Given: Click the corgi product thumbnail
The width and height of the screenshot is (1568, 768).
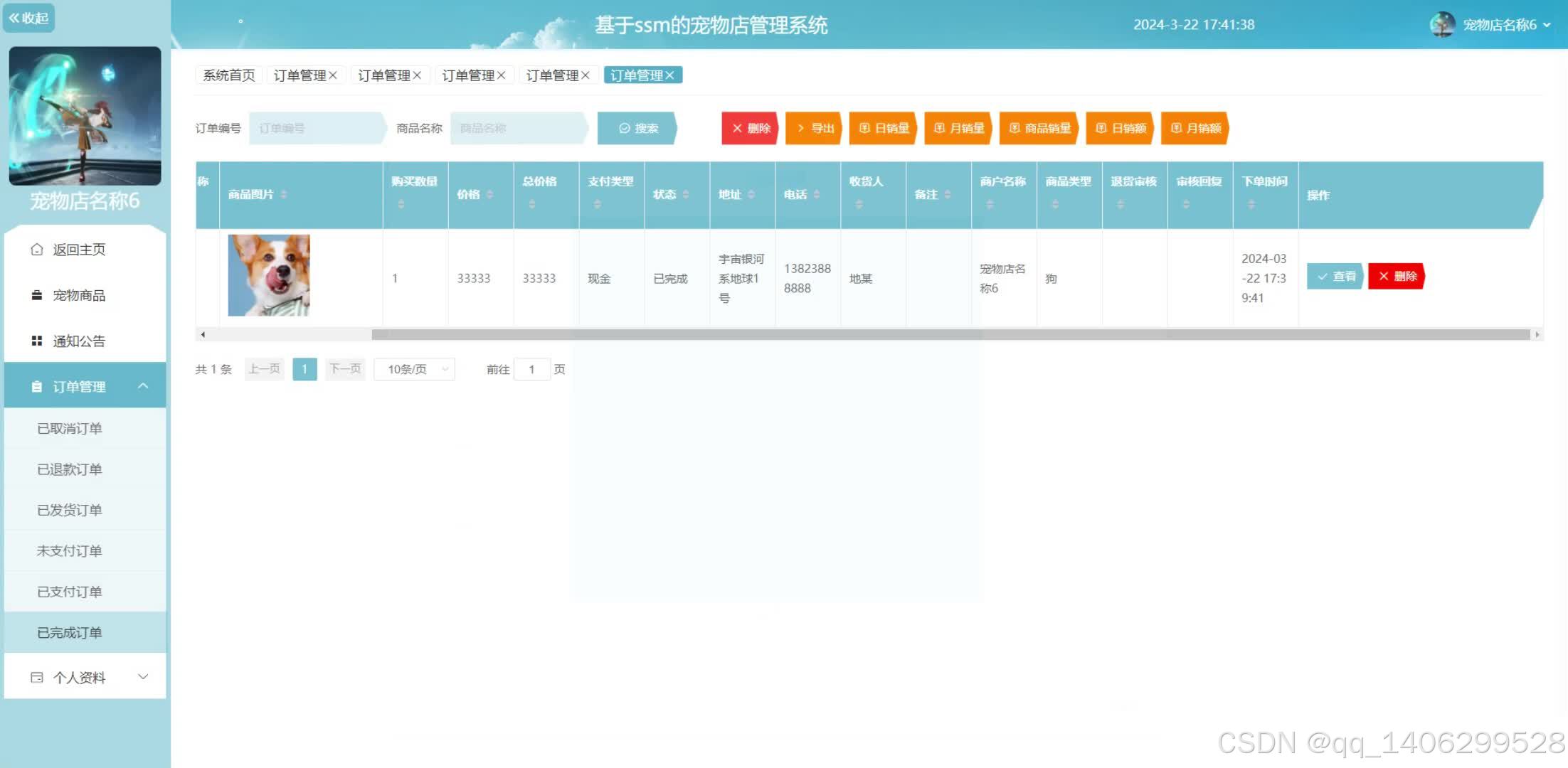Looking at the screenshot, I should click(269, 275).
